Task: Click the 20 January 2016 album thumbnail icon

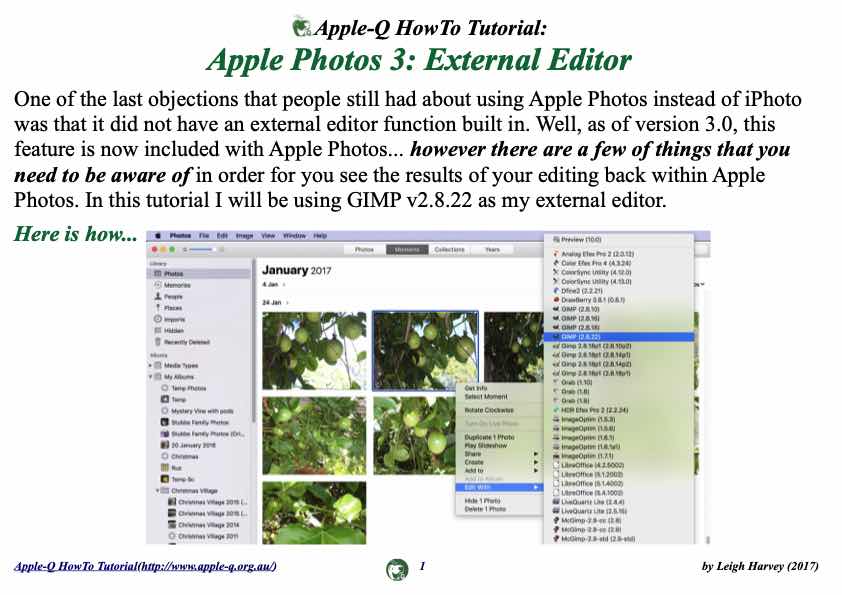Action: click(165, 445)
